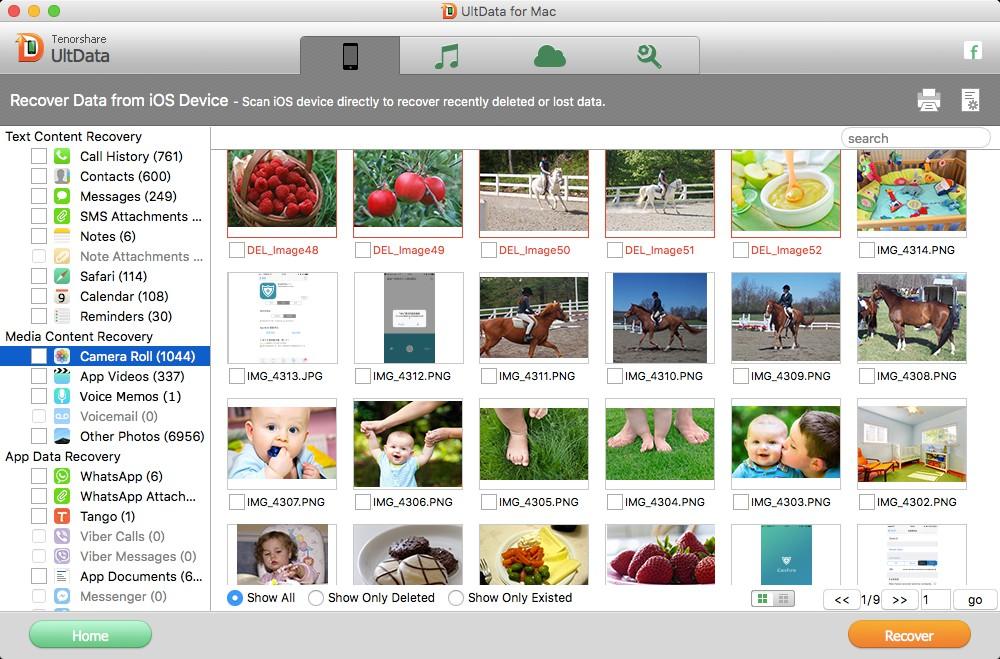Go to the previous page
This screenshot has height=659, width=1000.
pos(841,600)
